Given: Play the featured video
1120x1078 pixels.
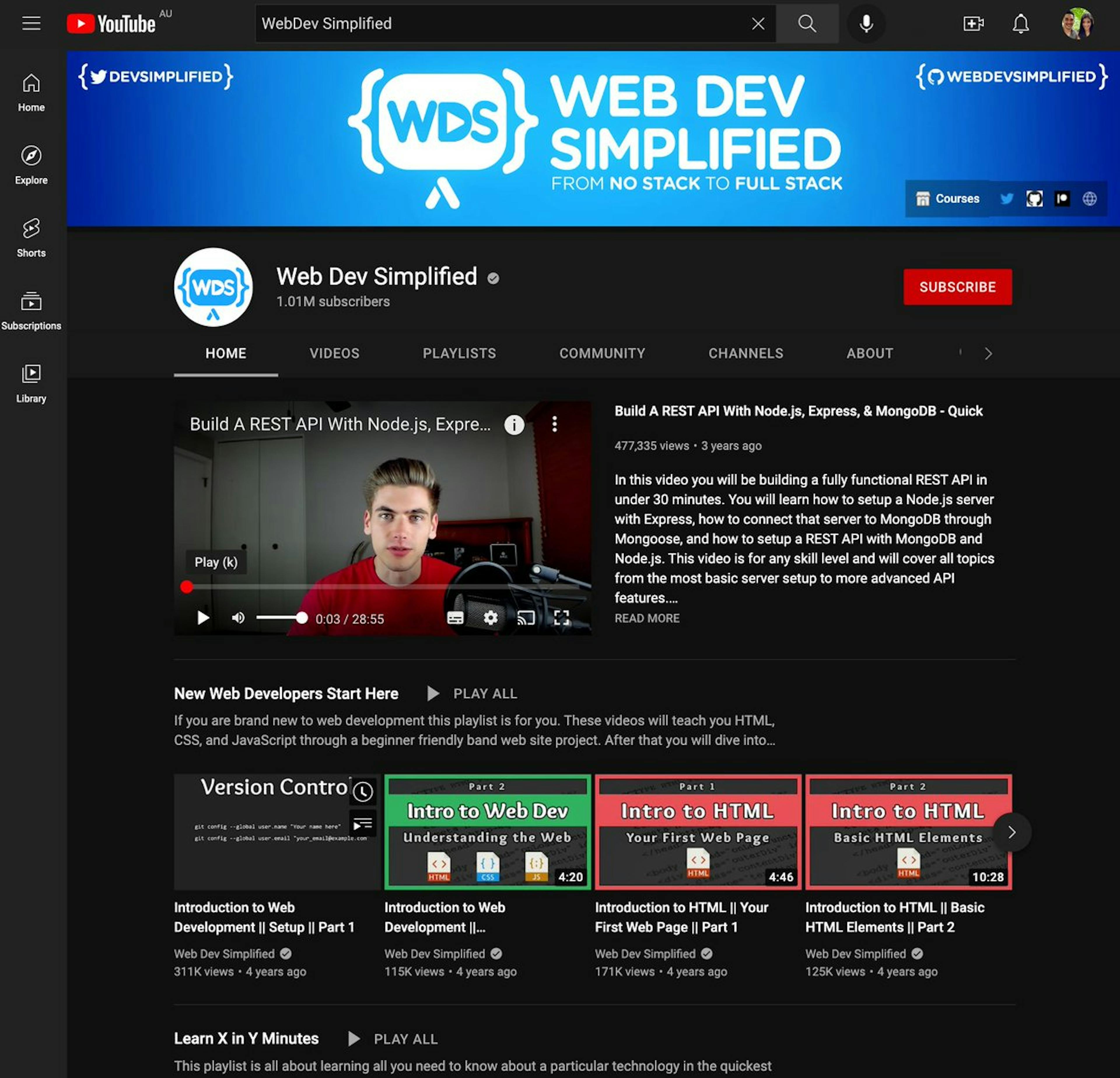Looking at the screenshot, I should point(203,617).
